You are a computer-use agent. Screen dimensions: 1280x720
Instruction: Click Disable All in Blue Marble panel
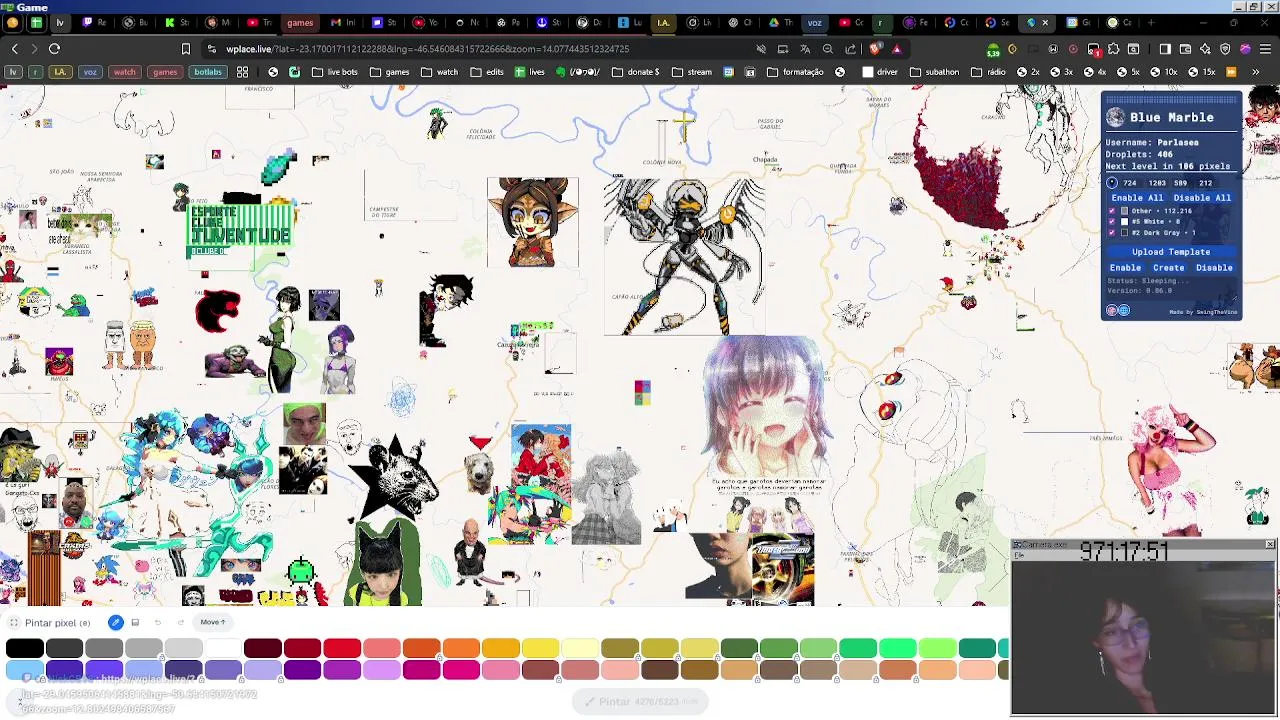pyautogui.click(x=1202, y=198)
